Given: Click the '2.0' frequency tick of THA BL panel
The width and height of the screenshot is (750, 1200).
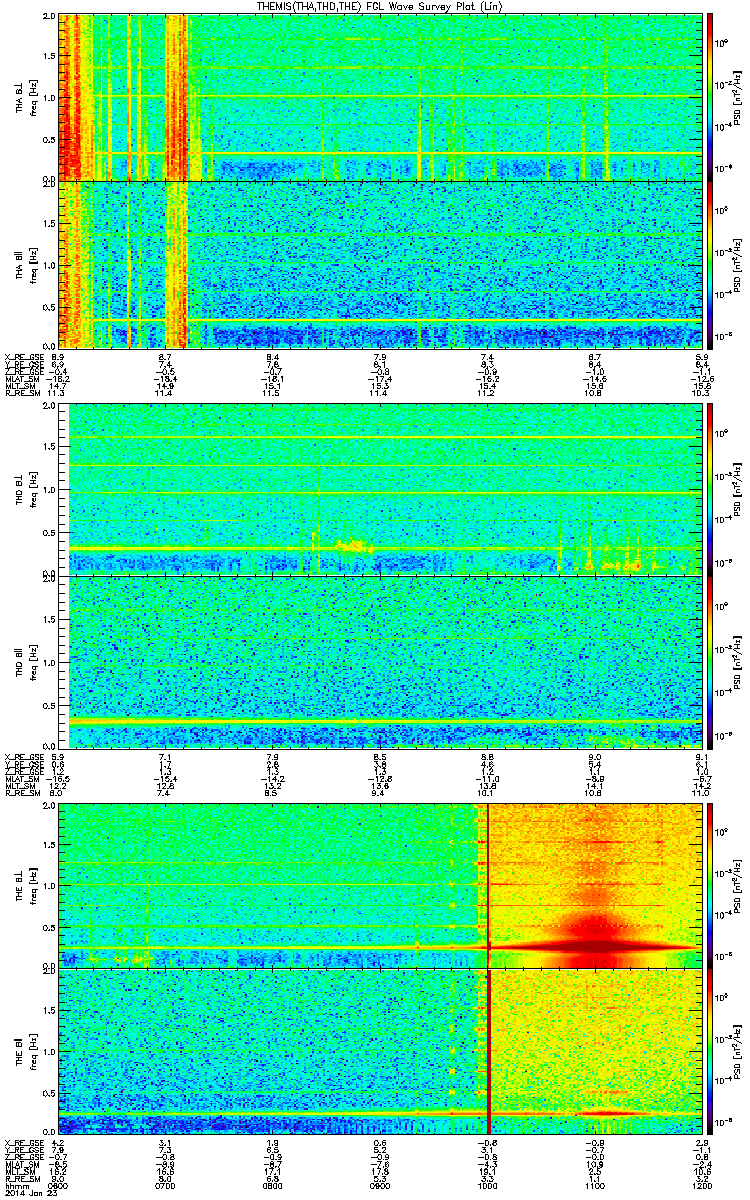Looking at the screenshot, I should (49, 18).
